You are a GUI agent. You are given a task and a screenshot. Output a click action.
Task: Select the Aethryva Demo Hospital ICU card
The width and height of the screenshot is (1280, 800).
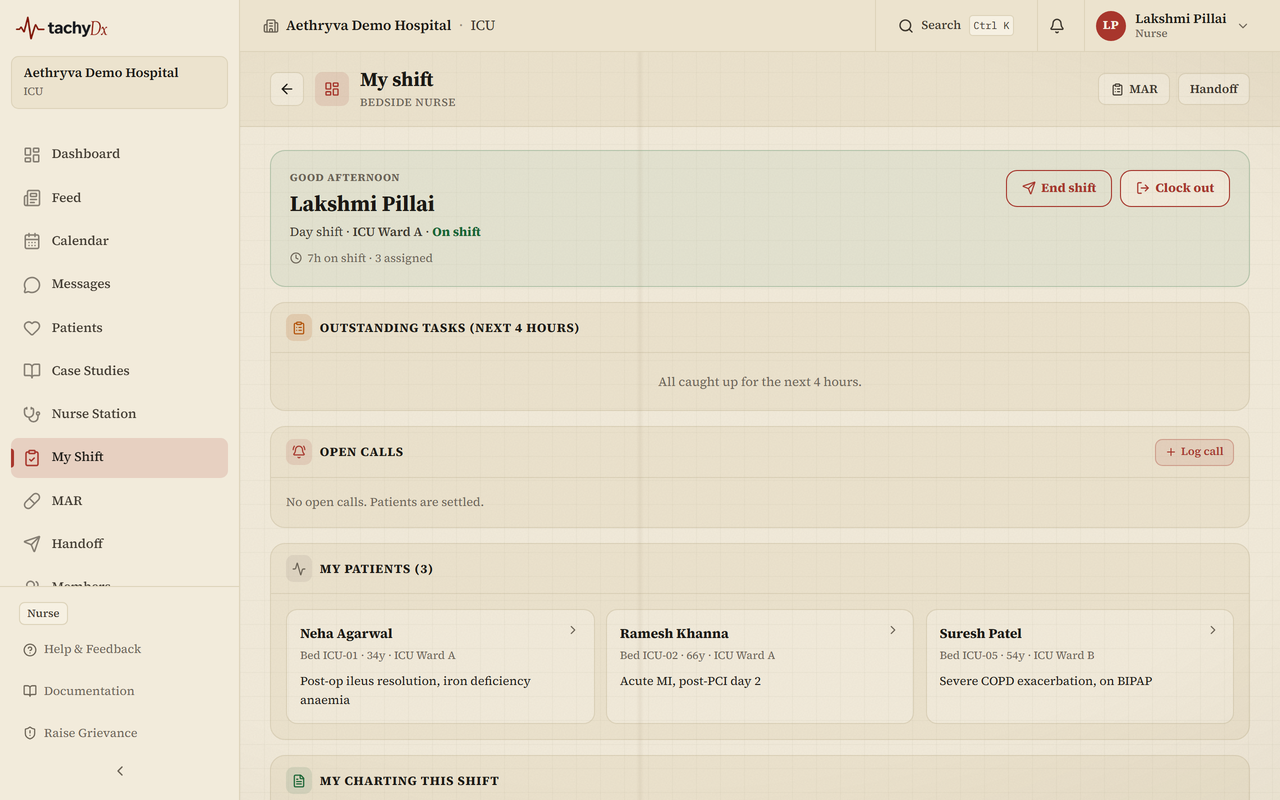[x=119, y=82]
